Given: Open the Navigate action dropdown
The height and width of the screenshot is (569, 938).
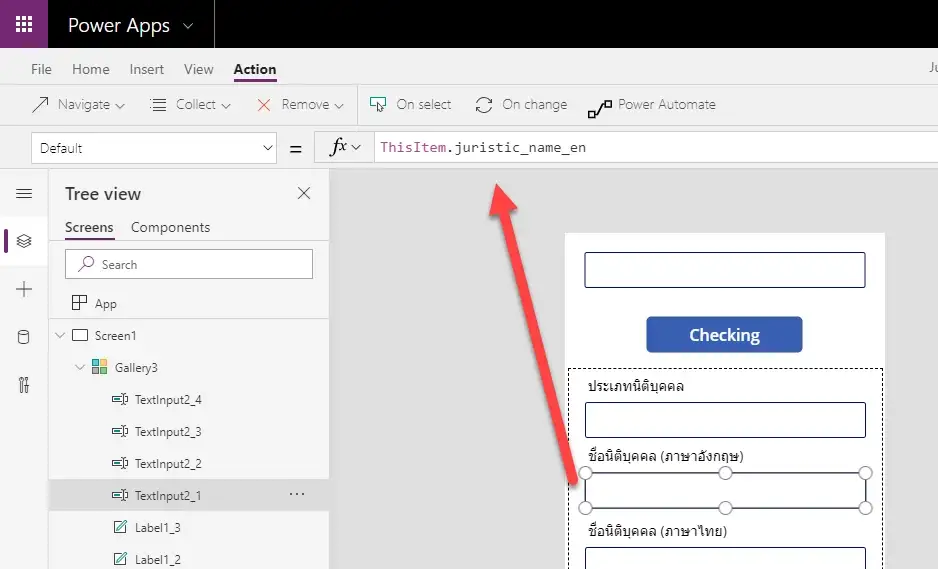Looking at the screenshot, I should (x=78, y=105).
